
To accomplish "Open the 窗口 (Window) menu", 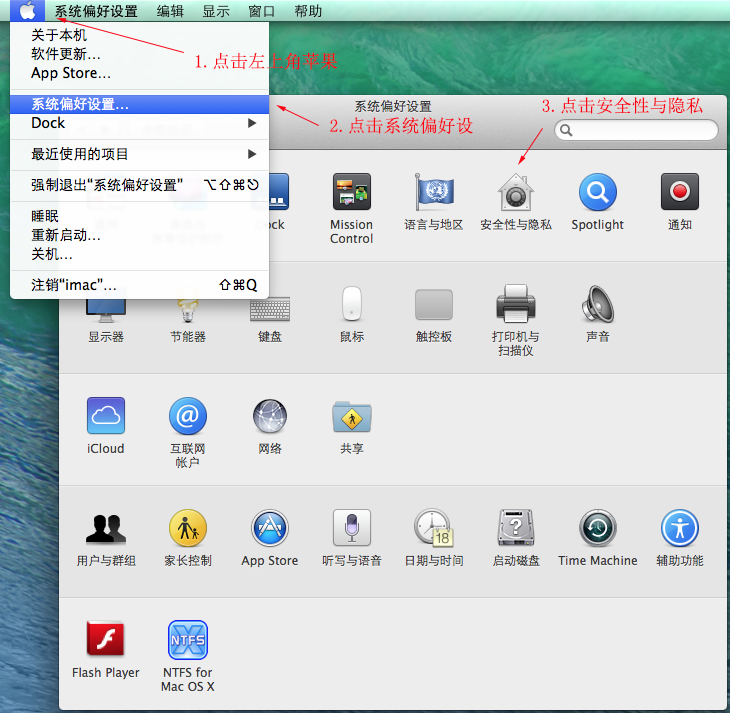I will tap(262, 11).
